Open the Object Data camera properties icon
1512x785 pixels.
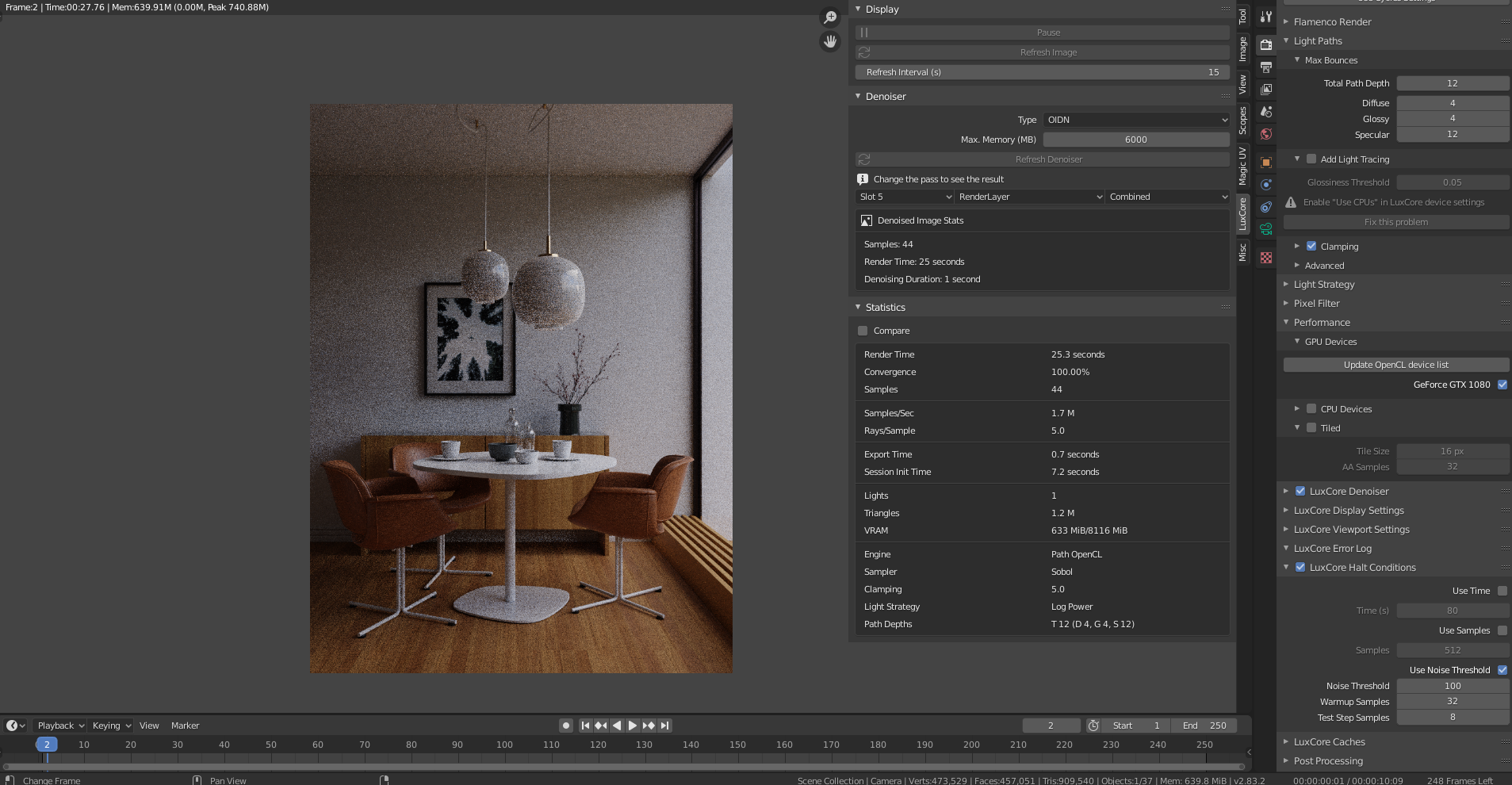point(1266,229)
